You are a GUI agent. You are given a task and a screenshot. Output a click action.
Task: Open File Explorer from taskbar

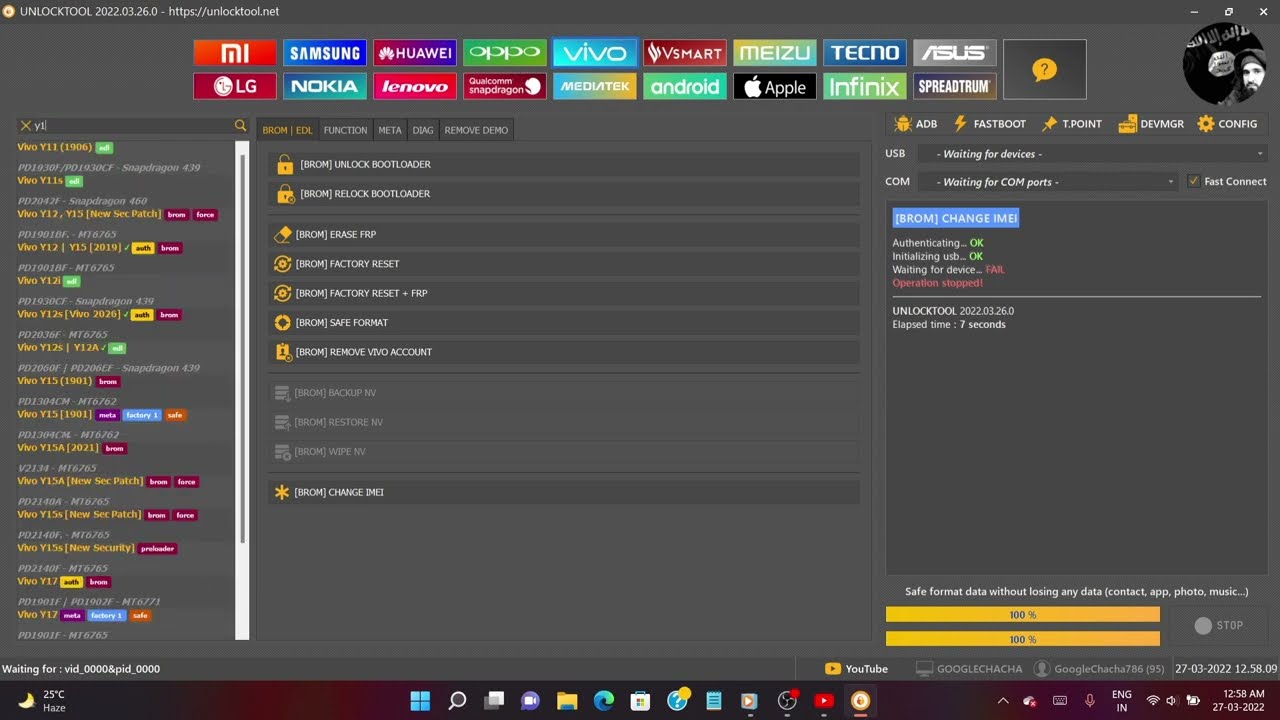tap(567, 700)
